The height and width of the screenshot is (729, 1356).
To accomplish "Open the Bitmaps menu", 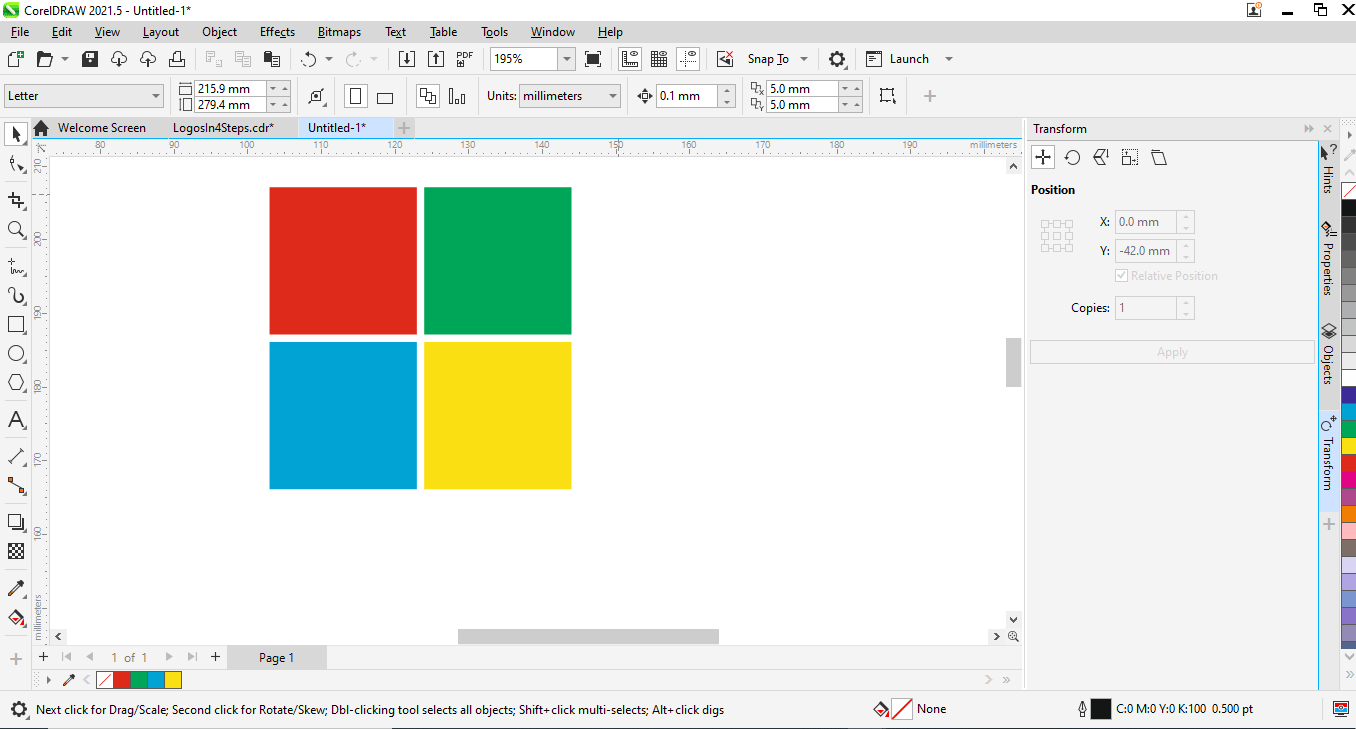I will pyautogui.click(x=339, y=32).
